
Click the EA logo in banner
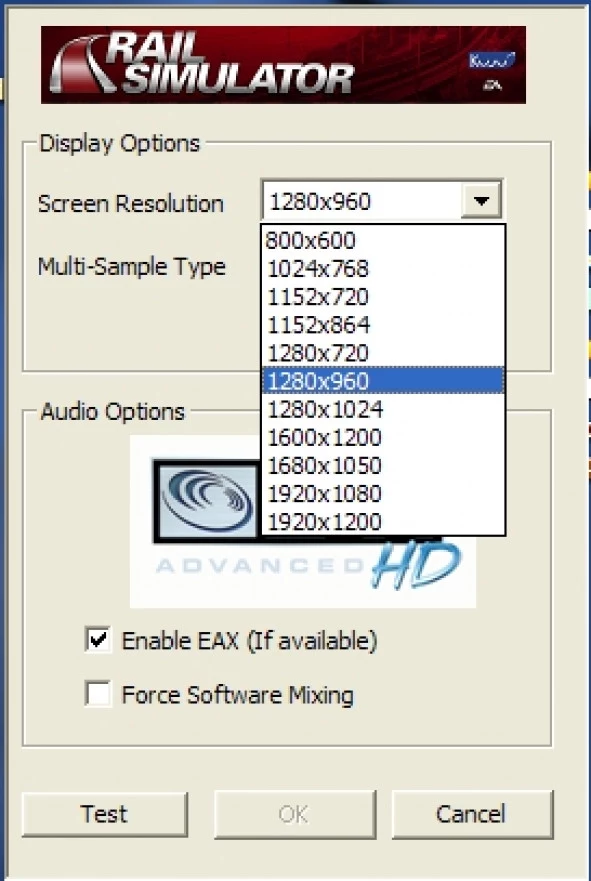tap(492, 86)
